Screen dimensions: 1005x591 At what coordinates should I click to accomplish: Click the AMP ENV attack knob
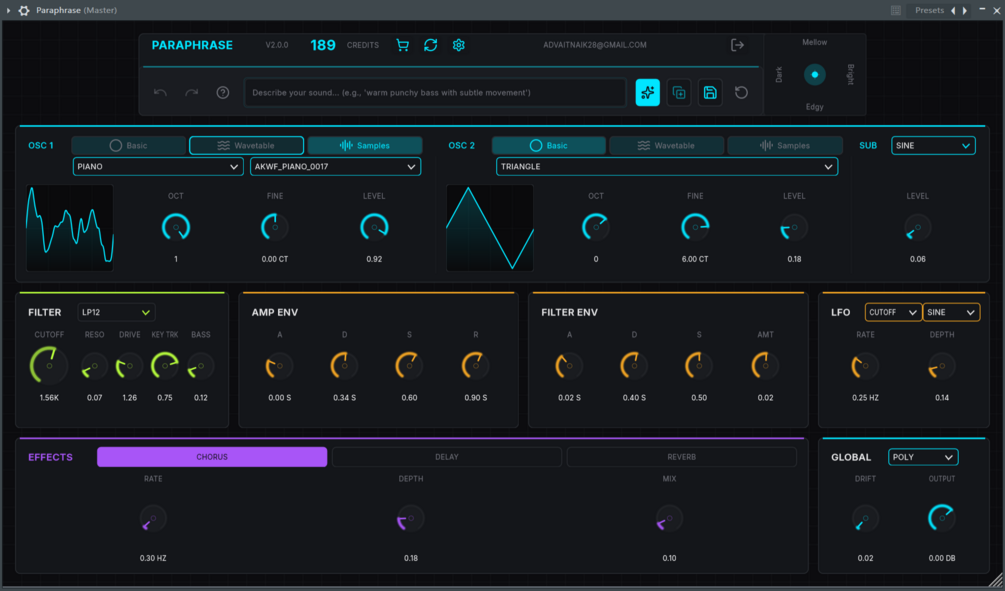point(279,366)
